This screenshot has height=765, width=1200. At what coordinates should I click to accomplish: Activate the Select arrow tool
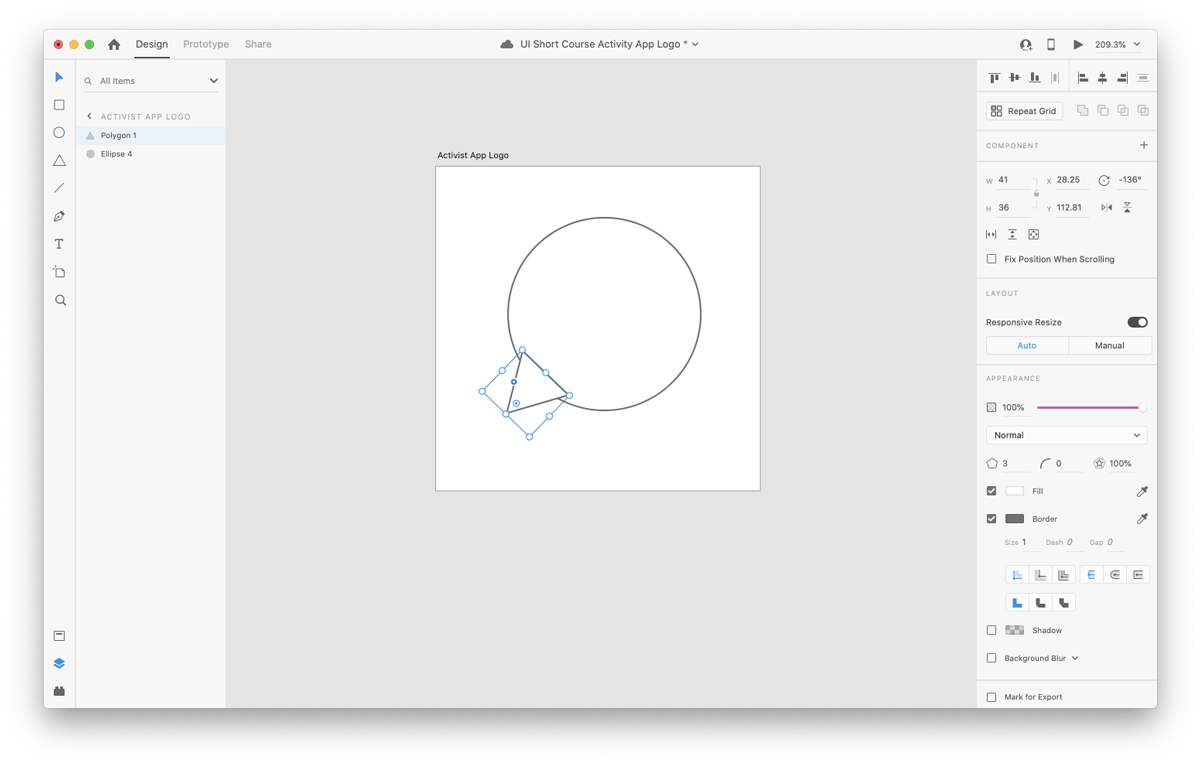click(59, 77)
